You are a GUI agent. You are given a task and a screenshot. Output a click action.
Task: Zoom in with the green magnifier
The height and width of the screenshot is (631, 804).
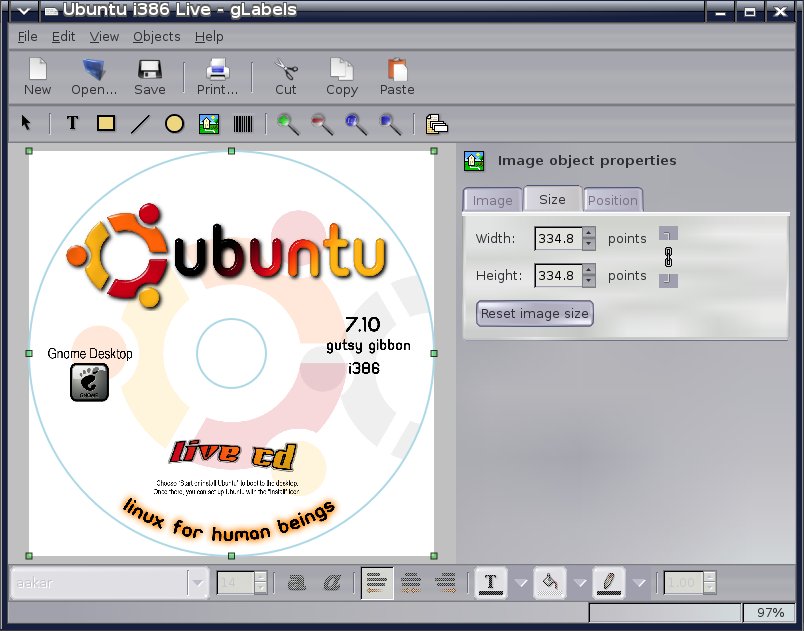click(x=288, y=124)
